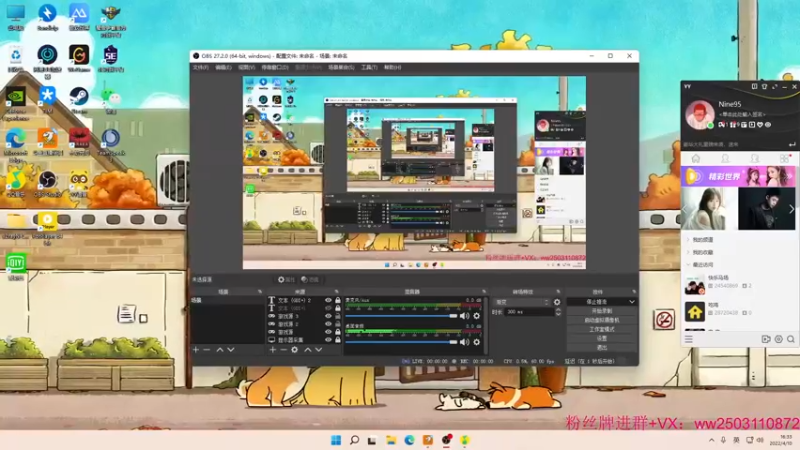
Task: Toggle the lock on 游戏源 3 source
Action: 338,316
